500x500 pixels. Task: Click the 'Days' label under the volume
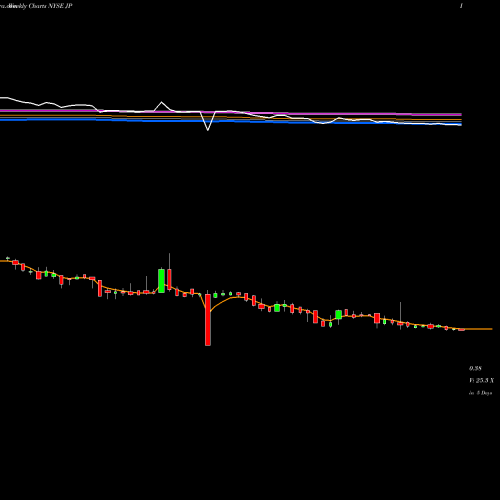(x=480, y=393)
